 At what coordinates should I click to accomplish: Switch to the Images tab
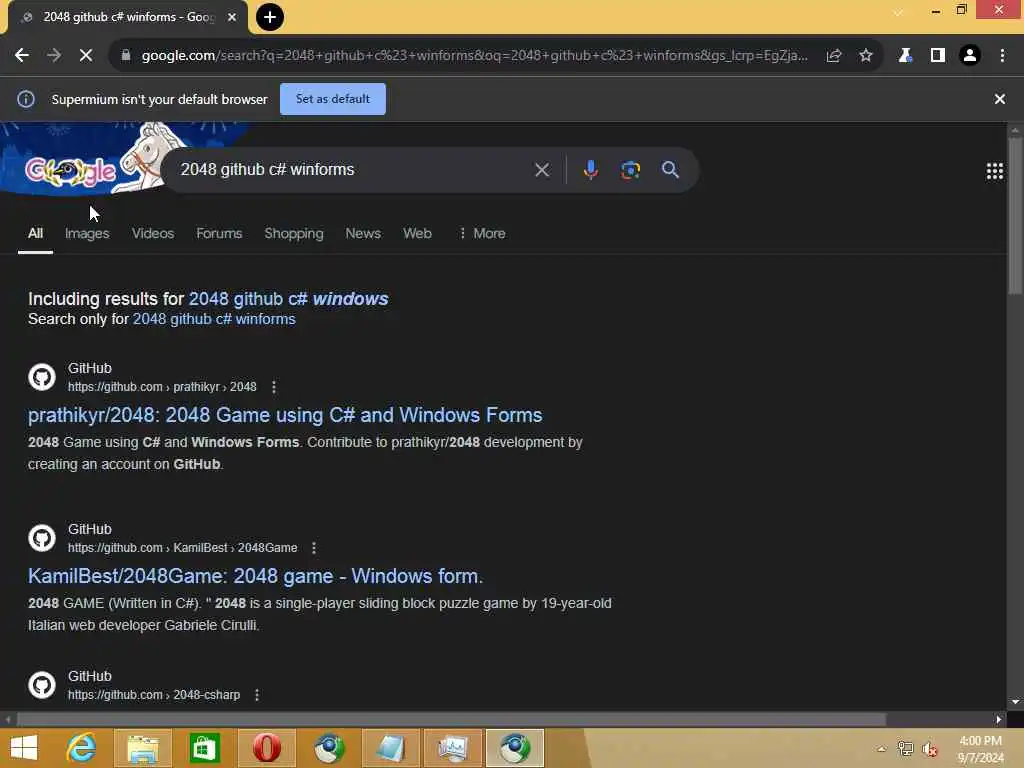(x=87, y=233)
